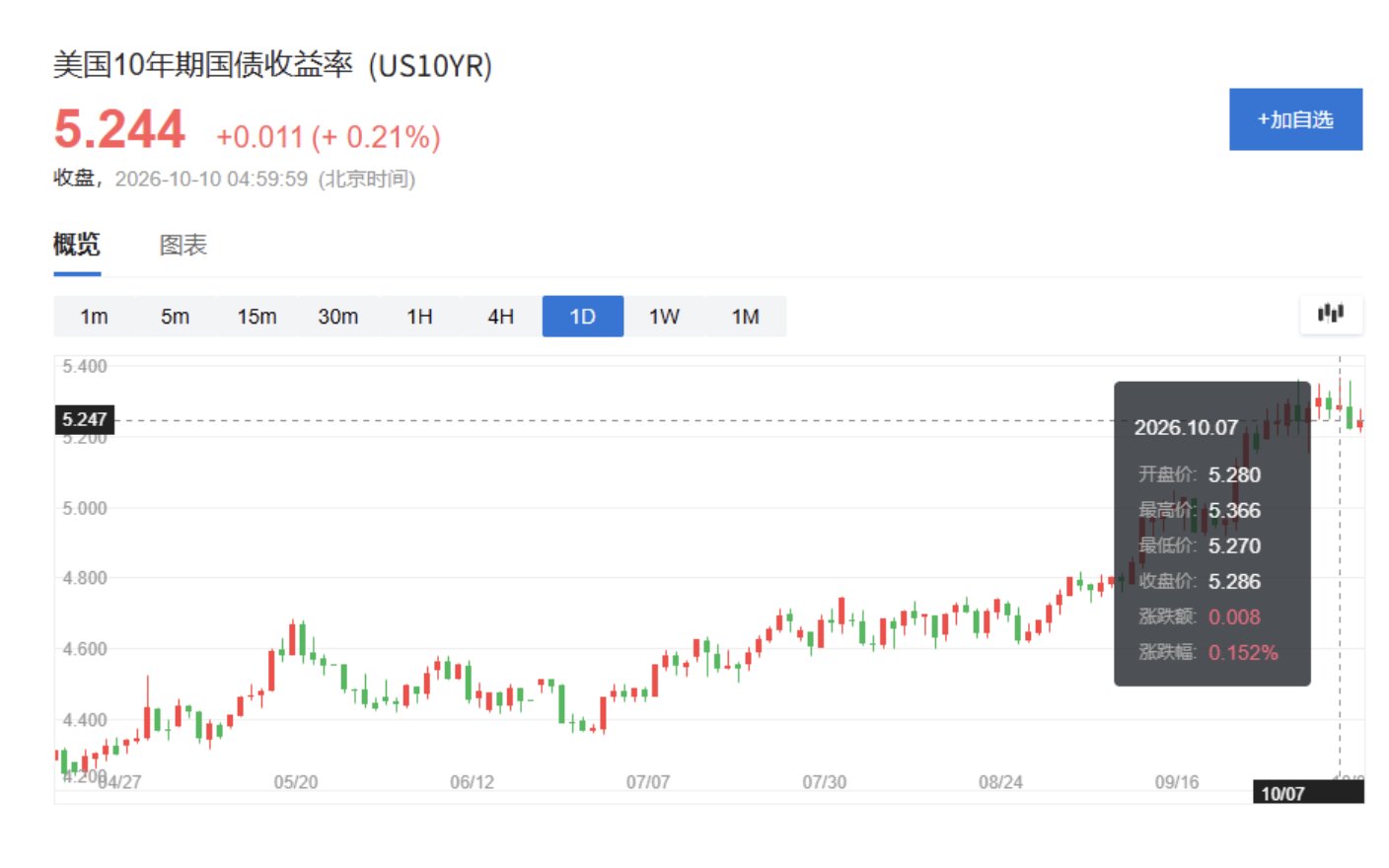
Task: Switch to 1M monthly interval
Action: pos(746,317)
